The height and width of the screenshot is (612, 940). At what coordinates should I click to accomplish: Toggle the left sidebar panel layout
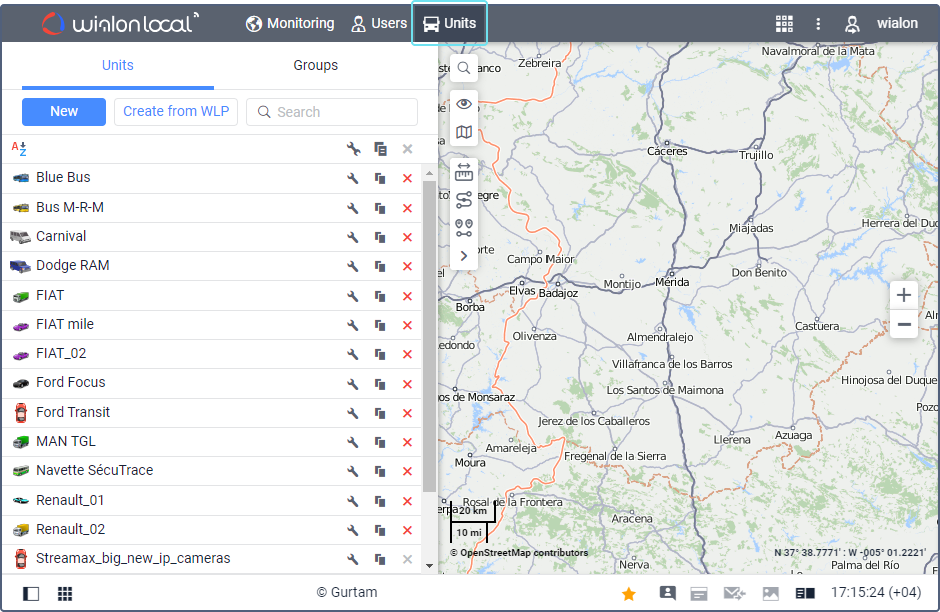pyautogui.click(x=31, y=594)
